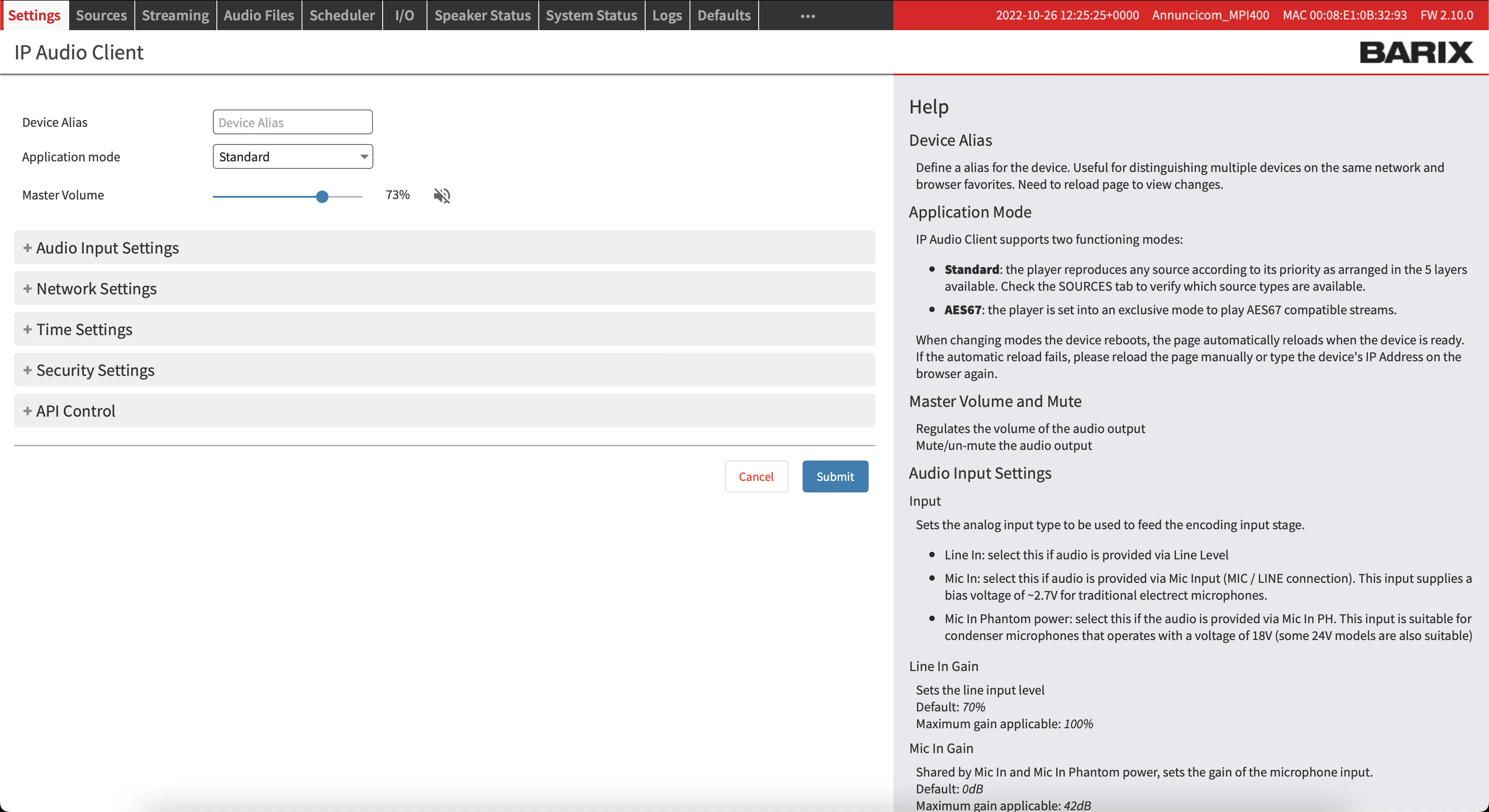Expand API Control section

(x=444, y=411)
